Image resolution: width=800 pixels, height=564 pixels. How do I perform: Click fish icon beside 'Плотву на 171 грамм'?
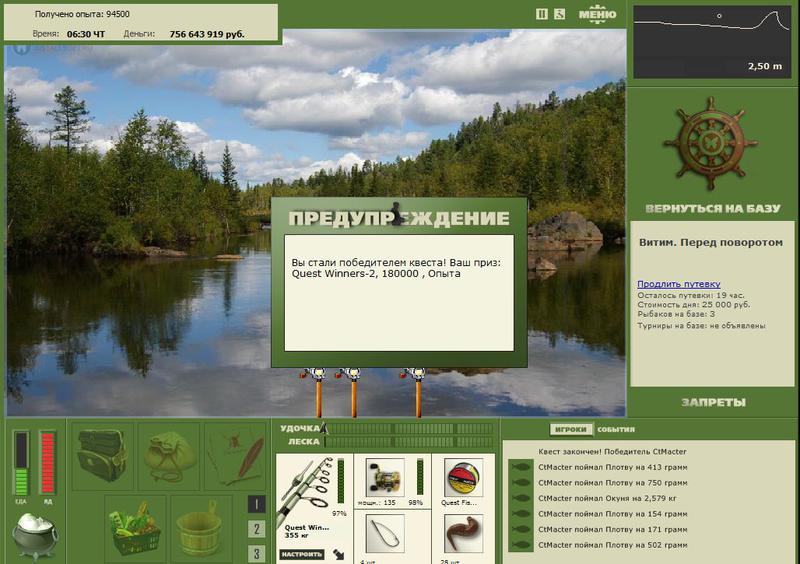[521, 529]
